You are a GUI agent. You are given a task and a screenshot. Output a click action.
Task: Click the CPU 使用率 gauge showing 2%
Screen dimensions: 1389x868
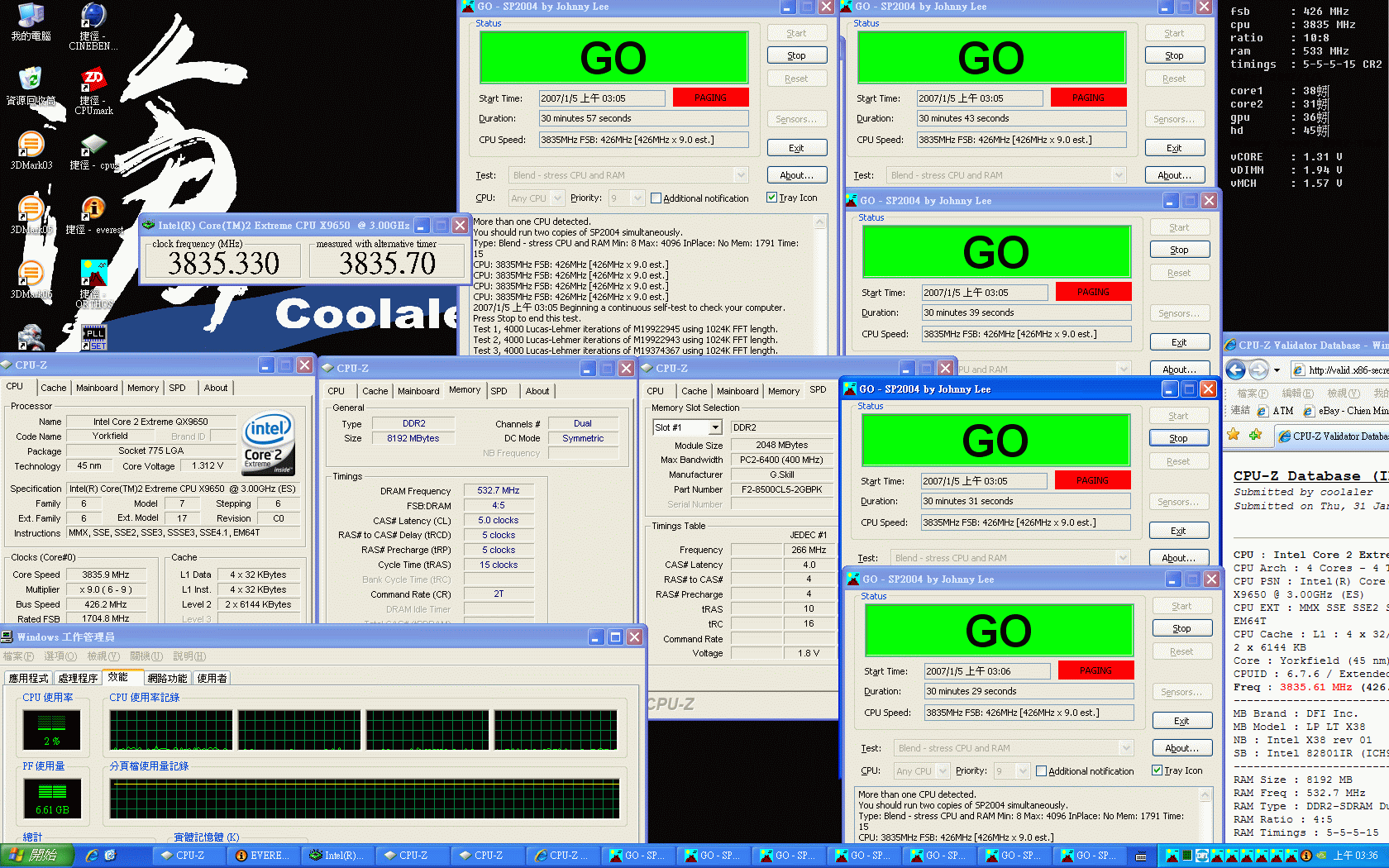coord(51,730)
